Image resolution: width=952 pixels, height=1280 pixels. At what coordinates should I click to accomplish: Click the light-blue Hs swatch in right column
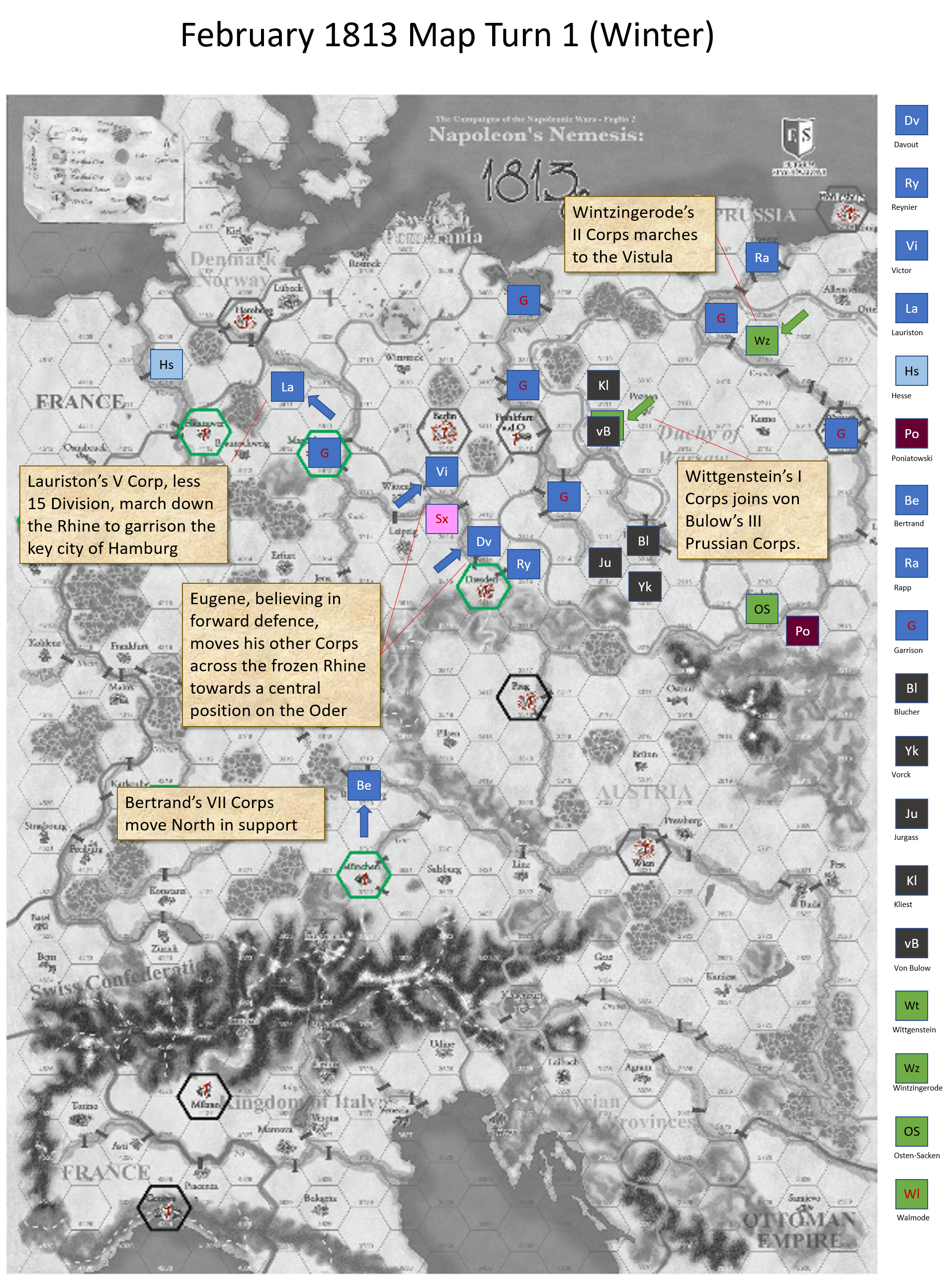coord(911,370)
